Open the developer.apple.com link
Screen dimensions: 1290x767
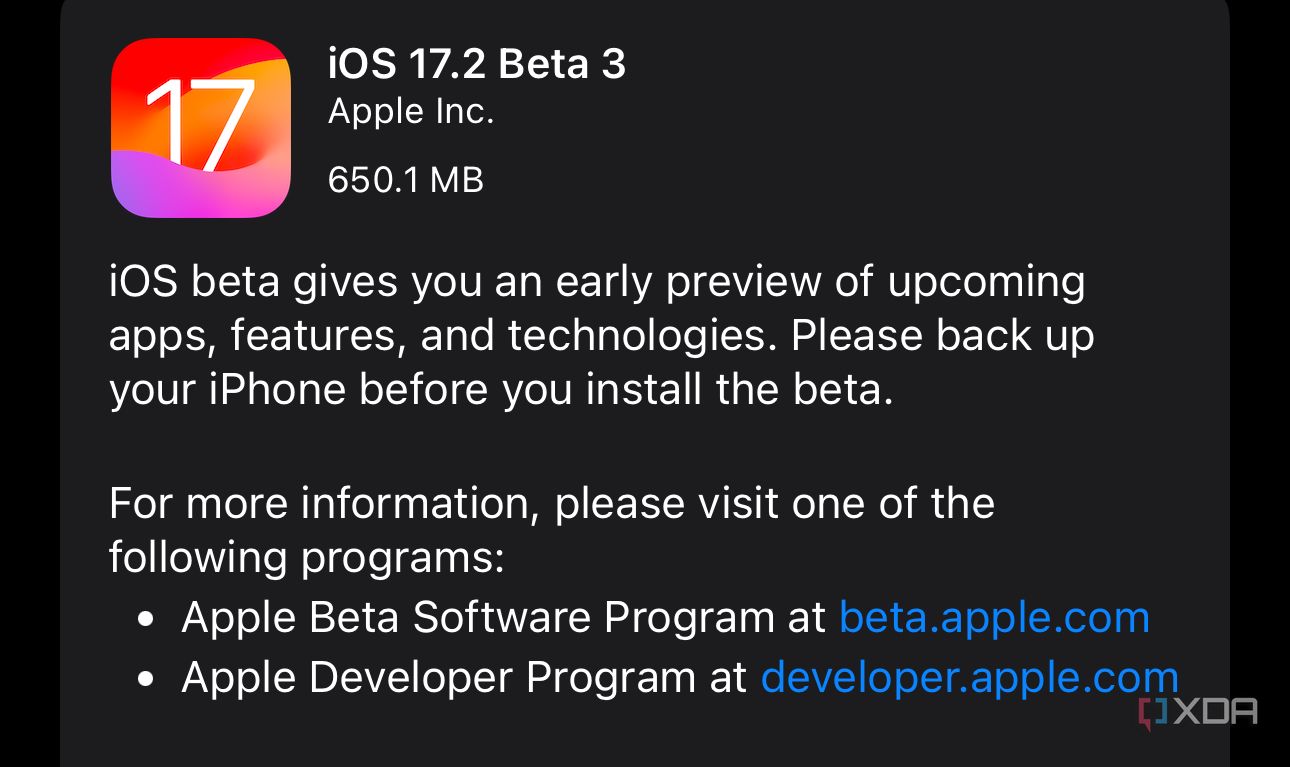(969, 677)
